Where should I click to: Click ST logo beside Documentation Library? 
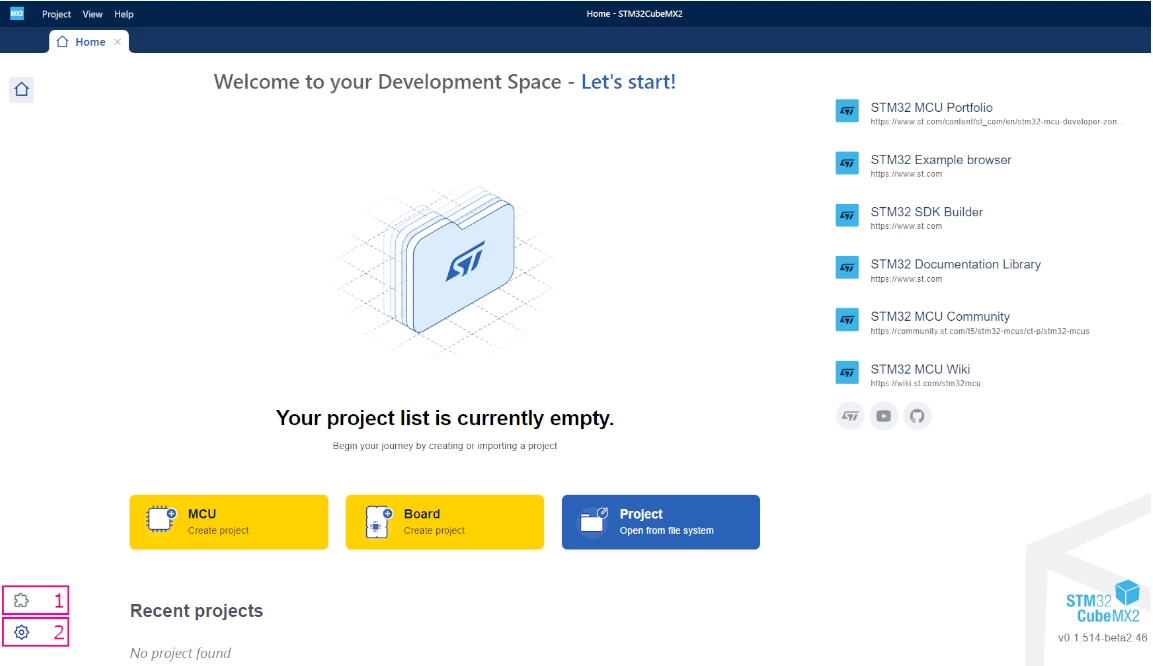(847, 268)
